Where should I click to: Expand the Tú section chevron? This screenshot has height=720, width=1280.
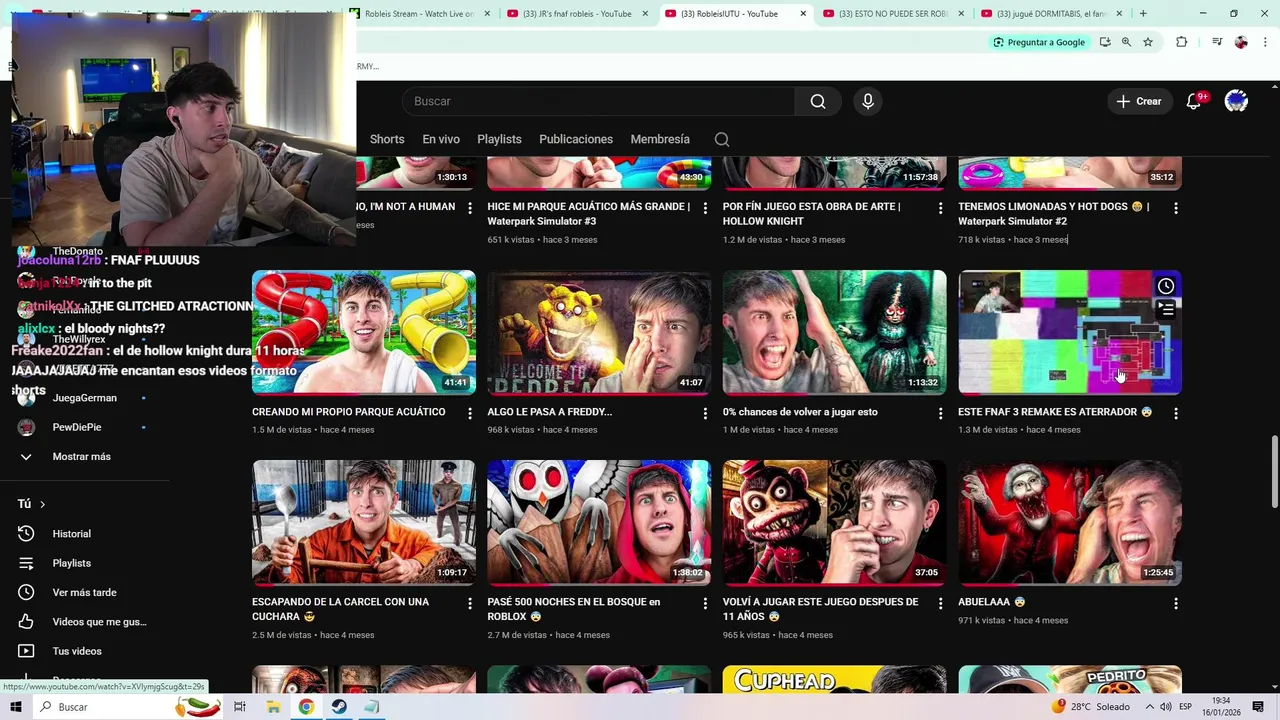coord(42,504)
